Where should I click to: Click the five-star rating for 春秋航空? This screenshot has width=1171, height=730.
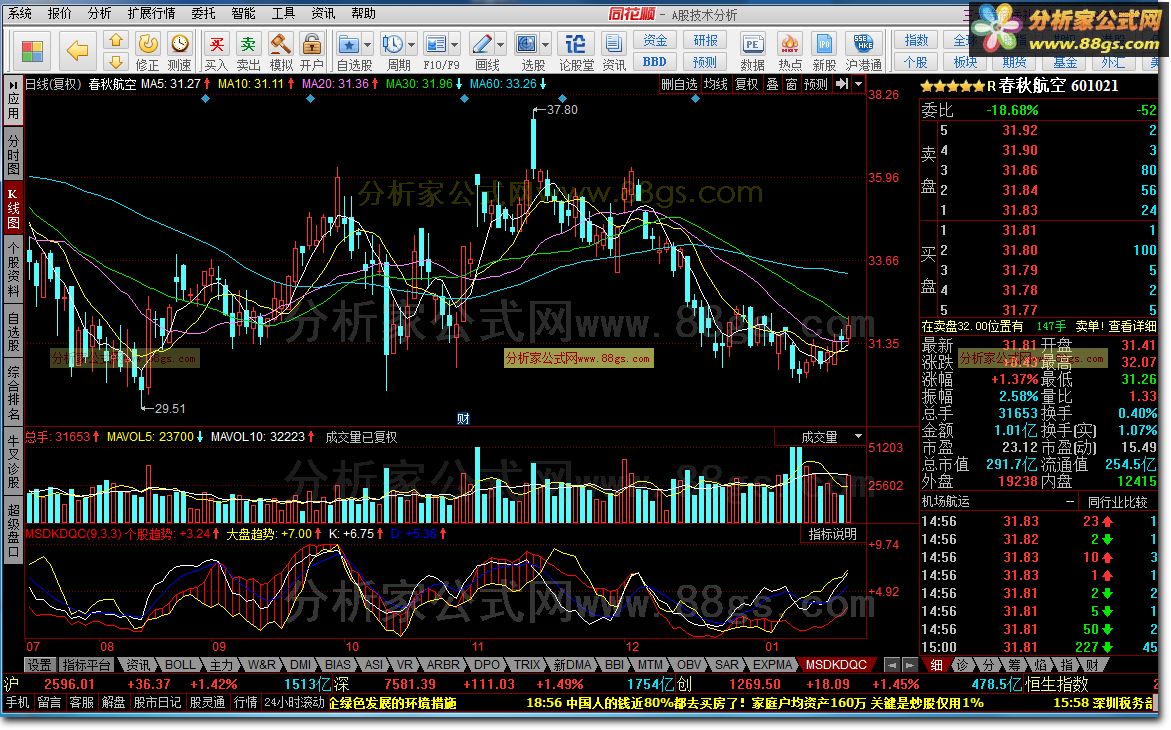(953, 87)
